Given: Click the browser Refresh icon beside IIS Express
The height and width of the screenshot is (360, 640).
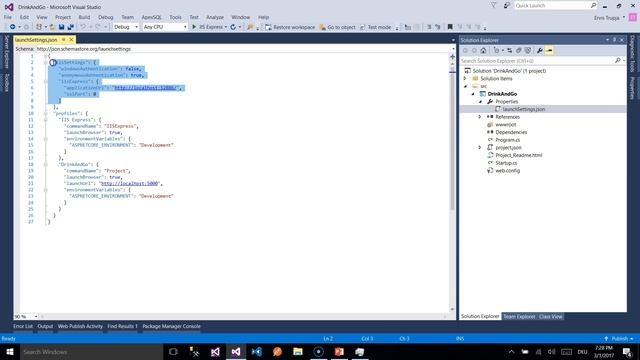Looking at the screenshot, I should [233, 27].
